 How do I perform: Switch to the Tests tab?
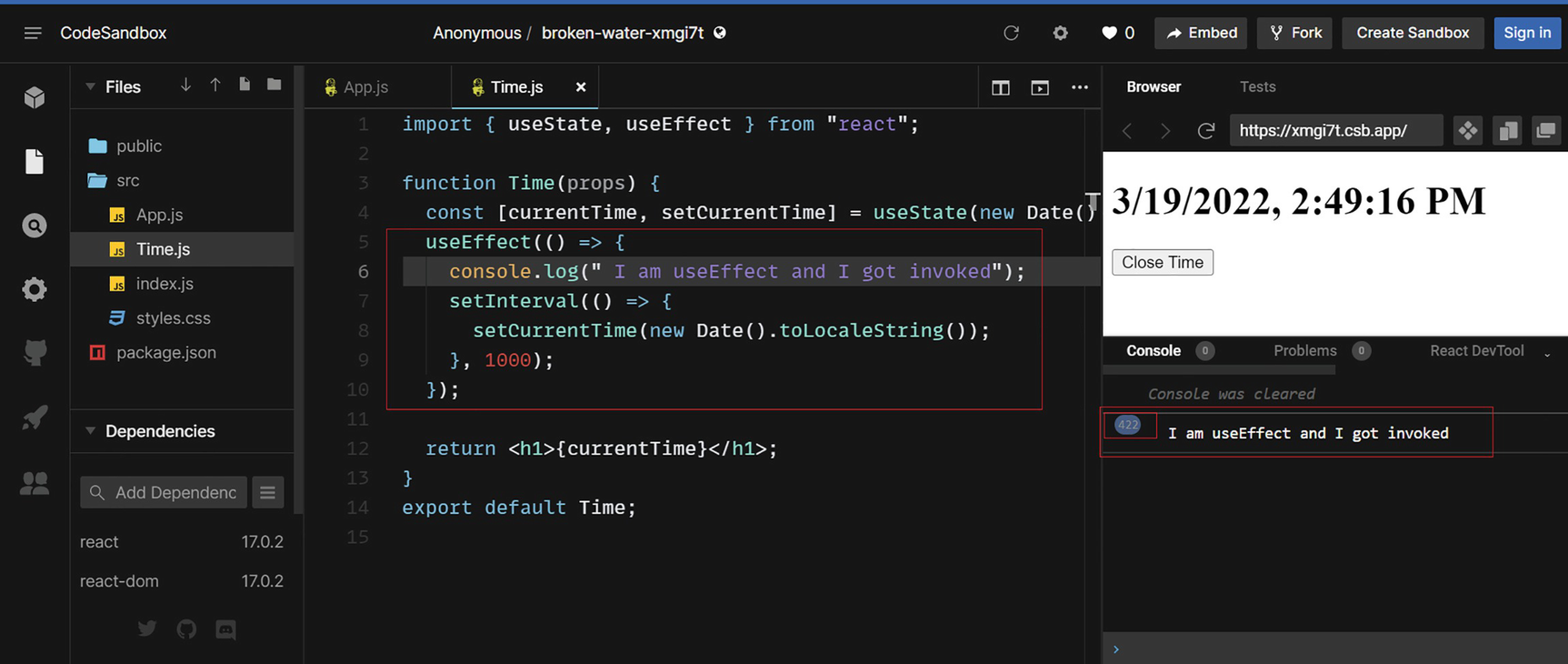1257,87
